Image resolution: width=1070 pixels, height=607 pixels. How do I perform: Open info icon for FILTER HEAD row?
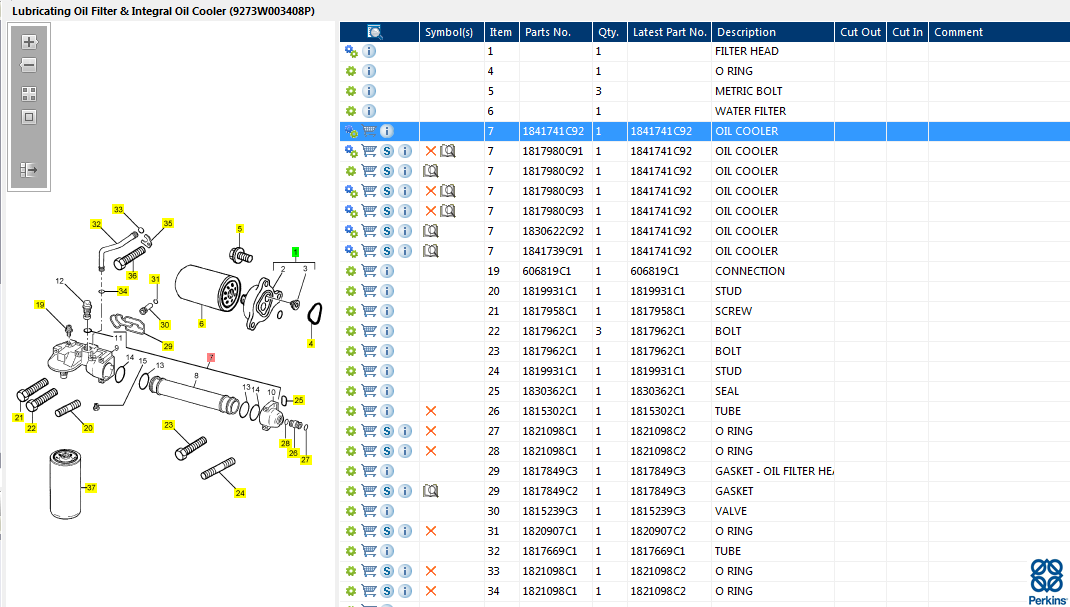coord(369,51)
